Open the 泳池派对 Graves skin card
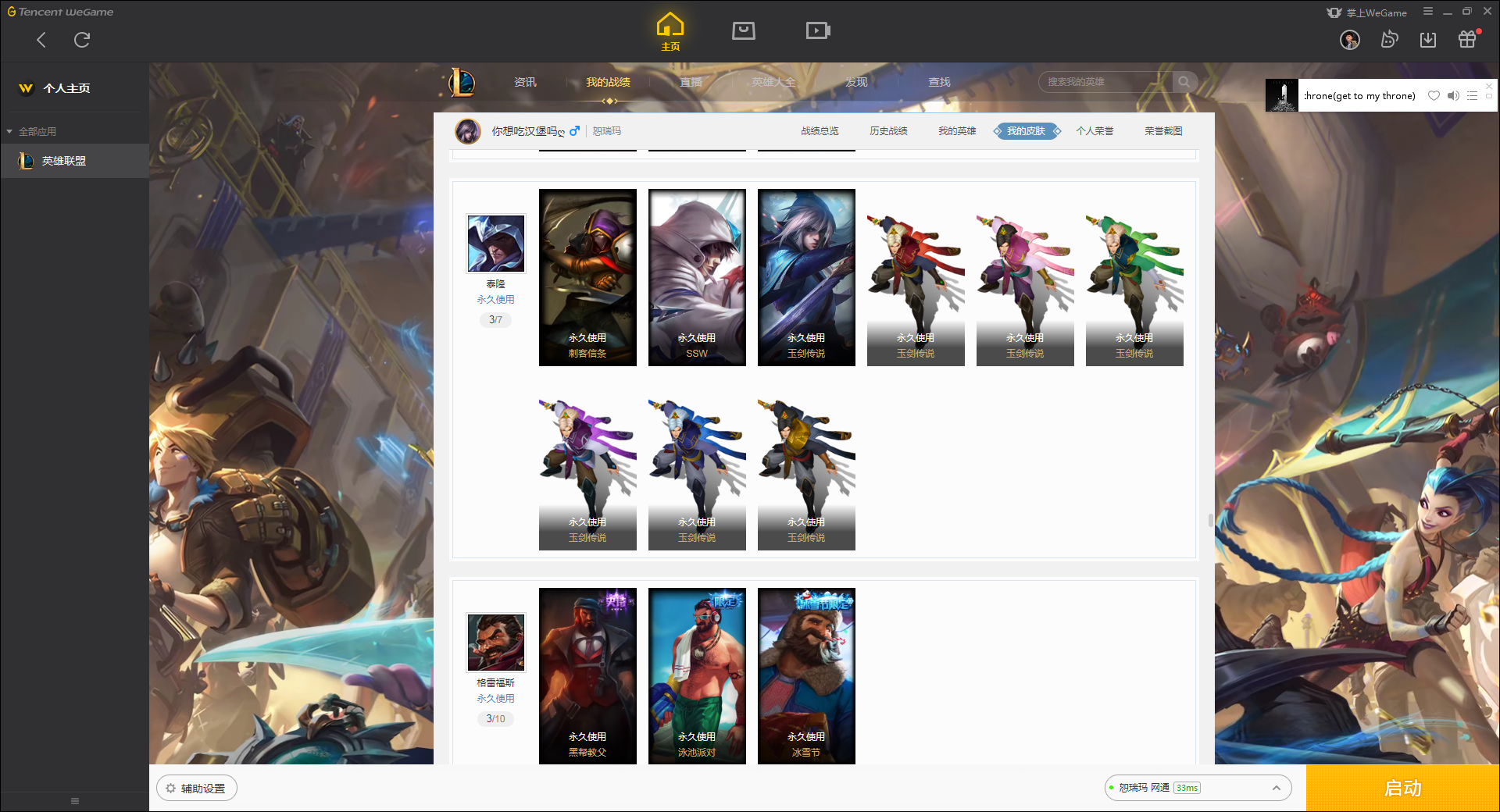This screenshot has width=1500, height=812. point(697,676)
